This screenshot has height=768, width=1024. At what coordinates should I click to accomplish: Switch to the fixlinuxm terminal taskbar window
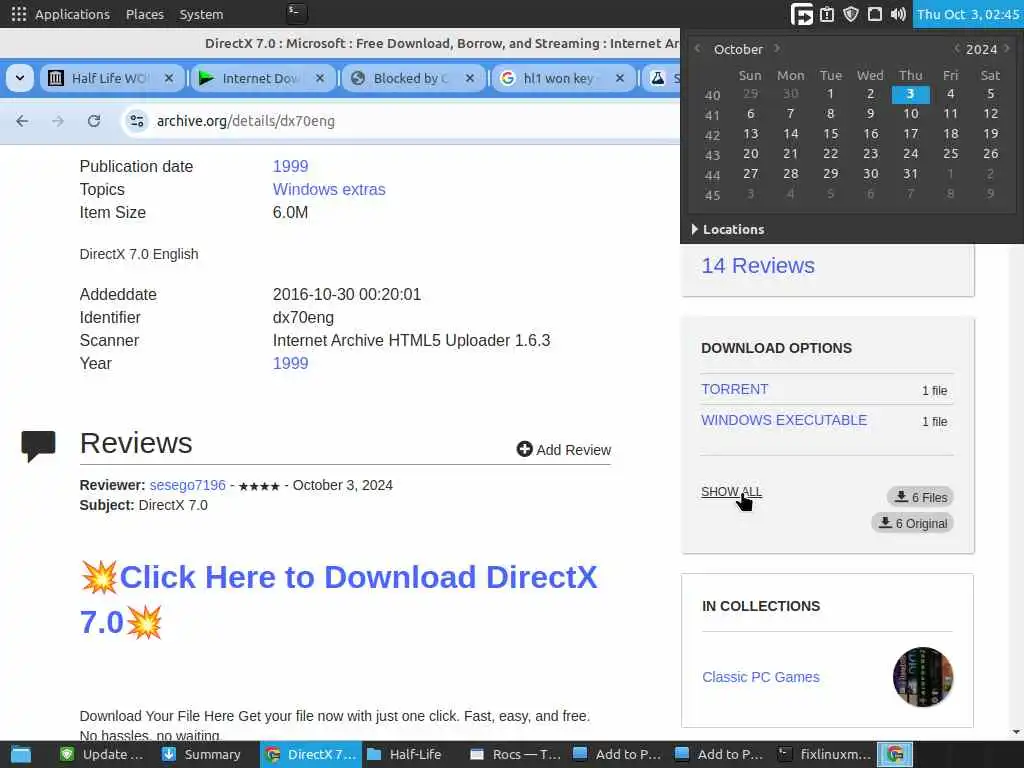[x=825, y=755]
